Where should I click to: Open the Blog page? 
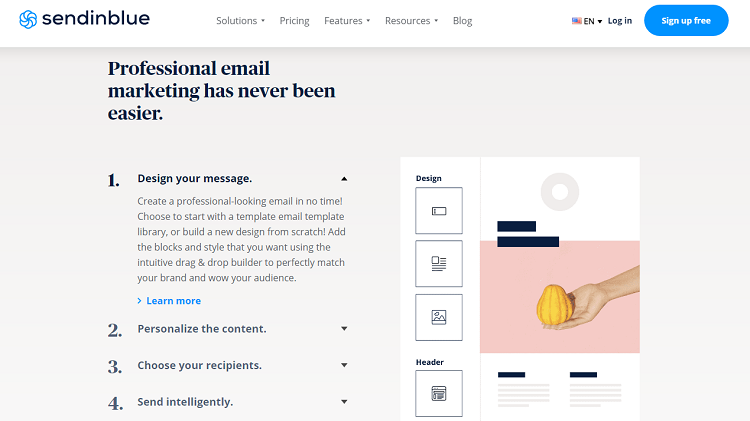[x=462, y=21]
